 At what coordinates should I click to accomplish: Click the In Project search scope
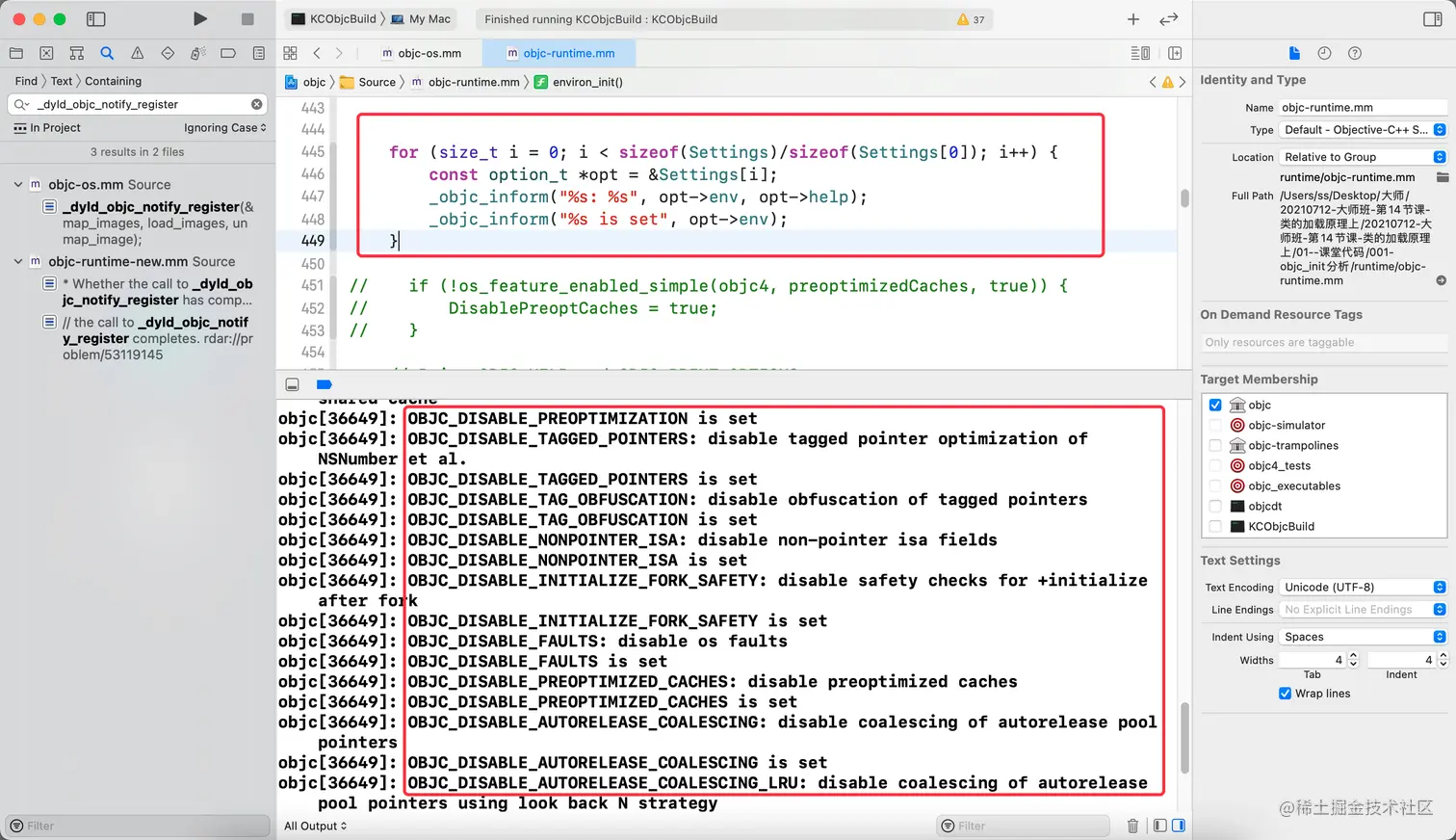tap(47, 128)
